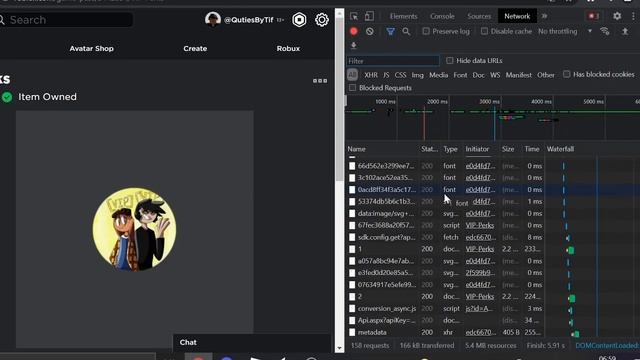
Task: Open VIP-Perks initiator link for 67fec3688a20f57 row
Action: point(480,225)
